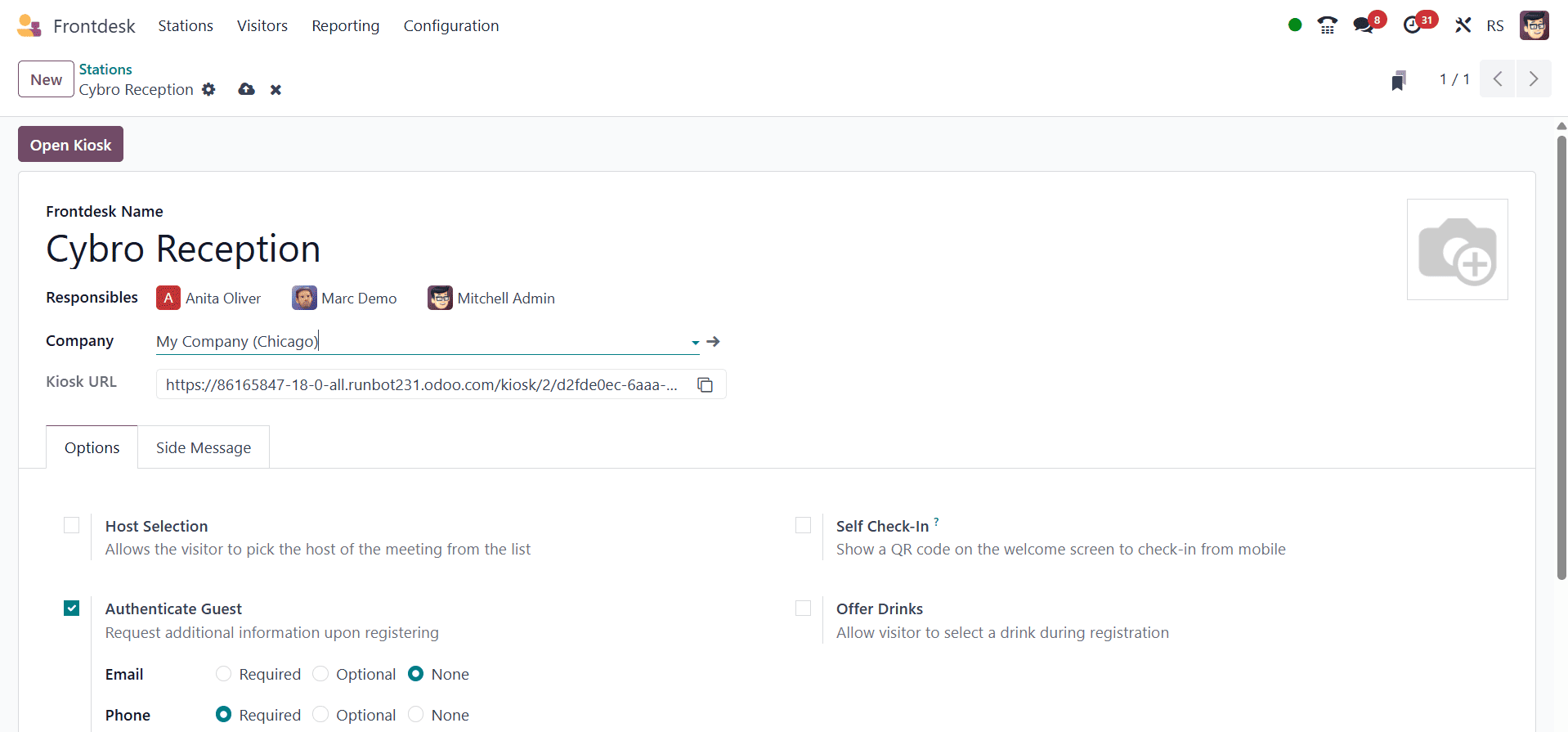Save the record with the cloud upload icon
Screen dimensions: 1568x732
[x=246, y=89]
